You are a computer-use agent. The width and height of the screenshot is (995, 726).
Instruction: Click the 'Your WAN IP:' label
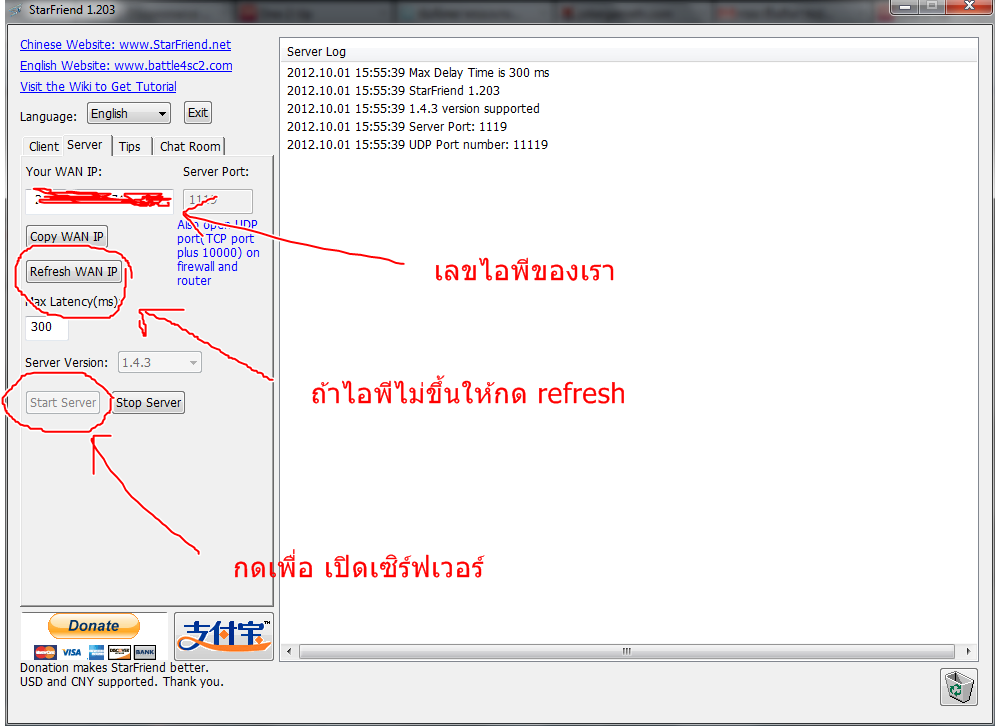63,171
